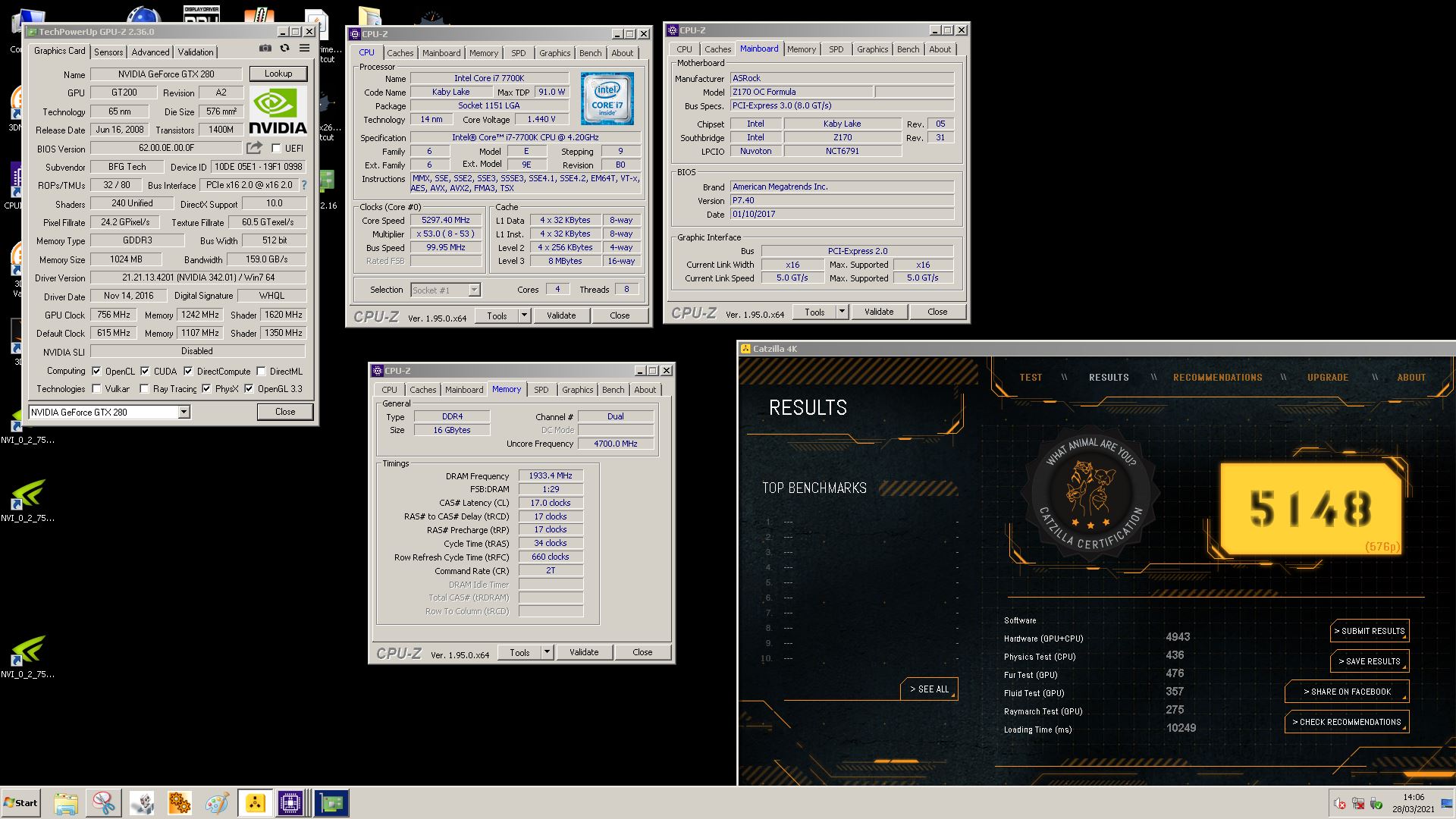This screenshot has height=819, width=1456.
Task: Open the Bench tab in the Memory CPU-Z window
Action: click(613, 390)
